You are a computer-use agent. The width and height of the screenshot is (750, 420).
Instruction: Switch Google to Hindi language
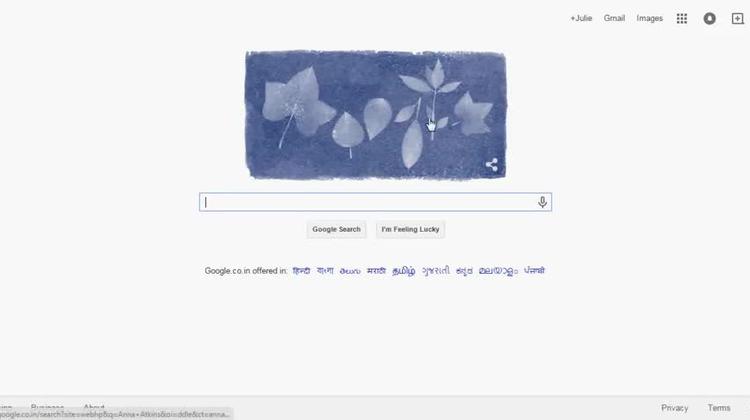[301, 271]
